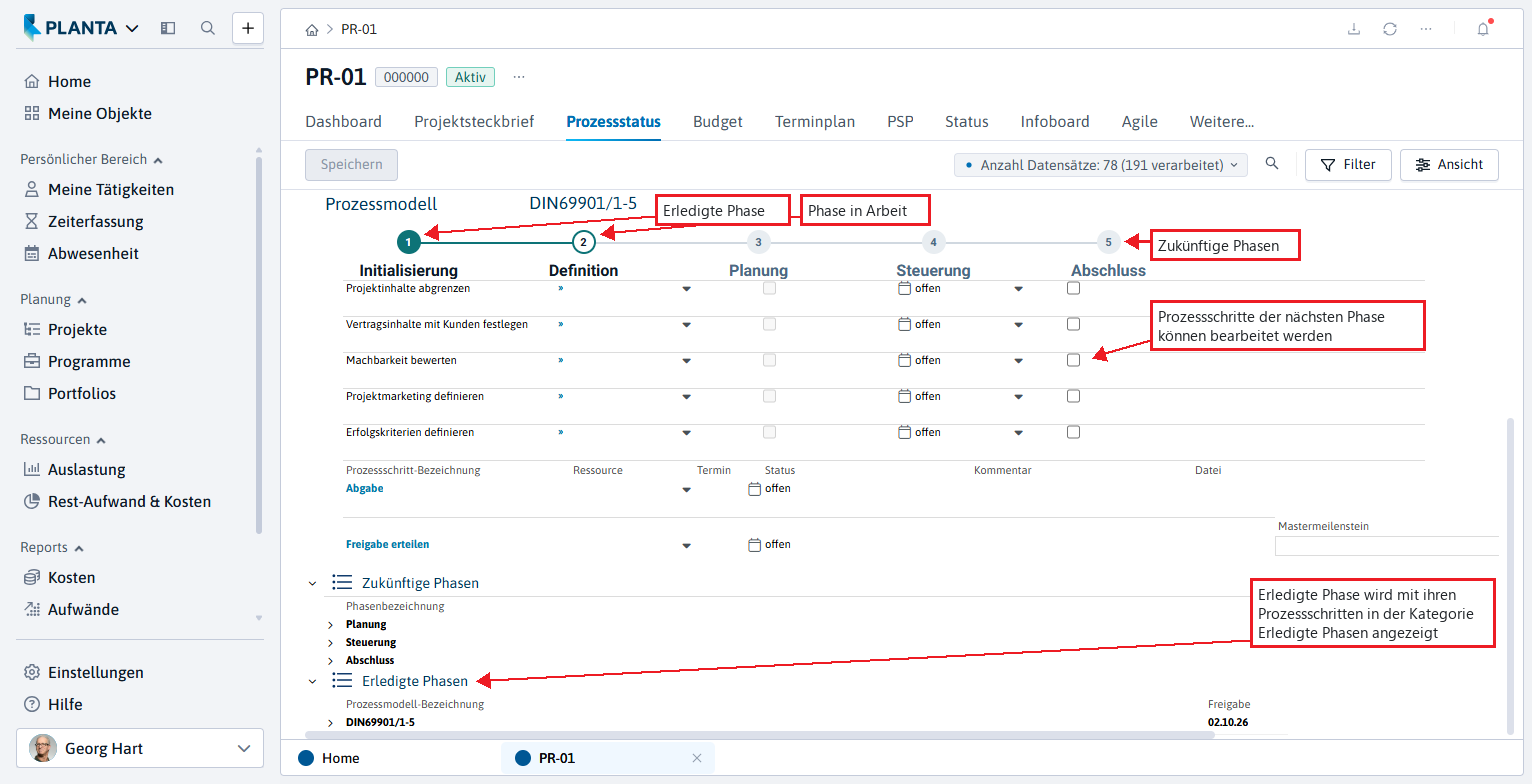
Task: Open the three-dot menu beside Aktiv
Action: 518,77
